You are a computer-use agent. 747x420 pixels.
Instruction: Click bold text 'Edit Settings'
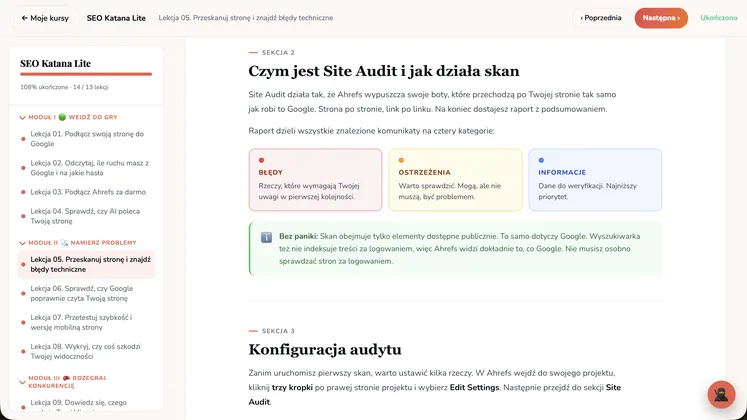(474, 388)
